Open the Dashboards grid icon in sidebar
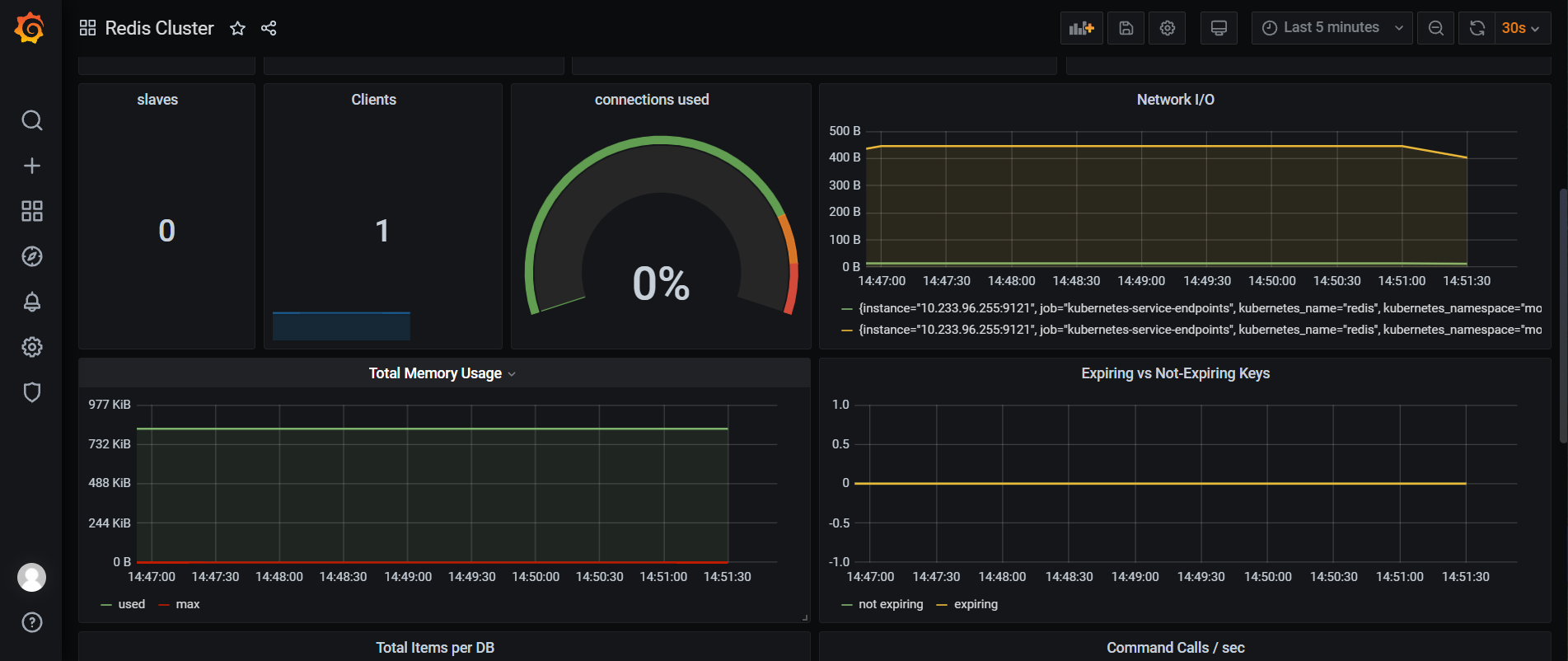Screen dimensions: 1568x661 pos(31,211)
